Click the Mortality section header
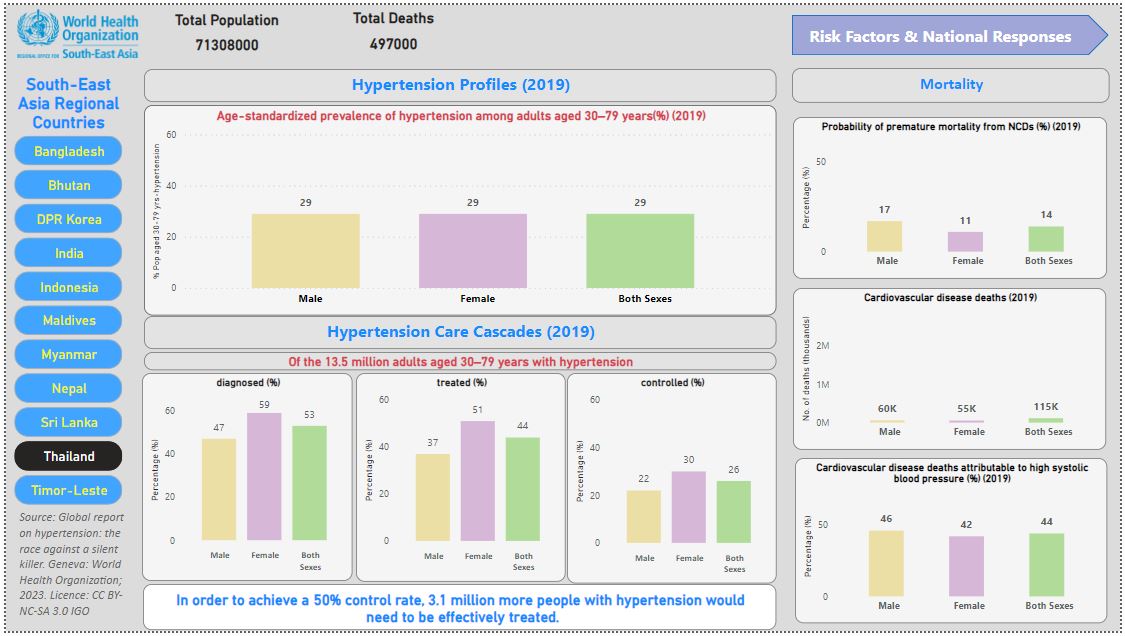Viewport: 1125px width, 636px height. pos(951,84)
